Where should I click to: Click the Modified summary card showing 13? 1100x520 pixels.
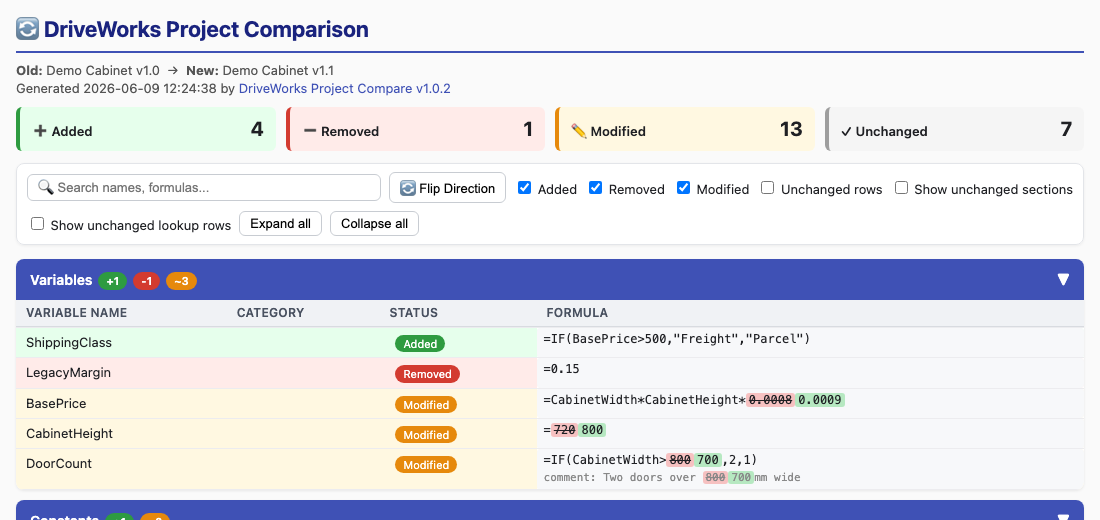tap(685, 129)
